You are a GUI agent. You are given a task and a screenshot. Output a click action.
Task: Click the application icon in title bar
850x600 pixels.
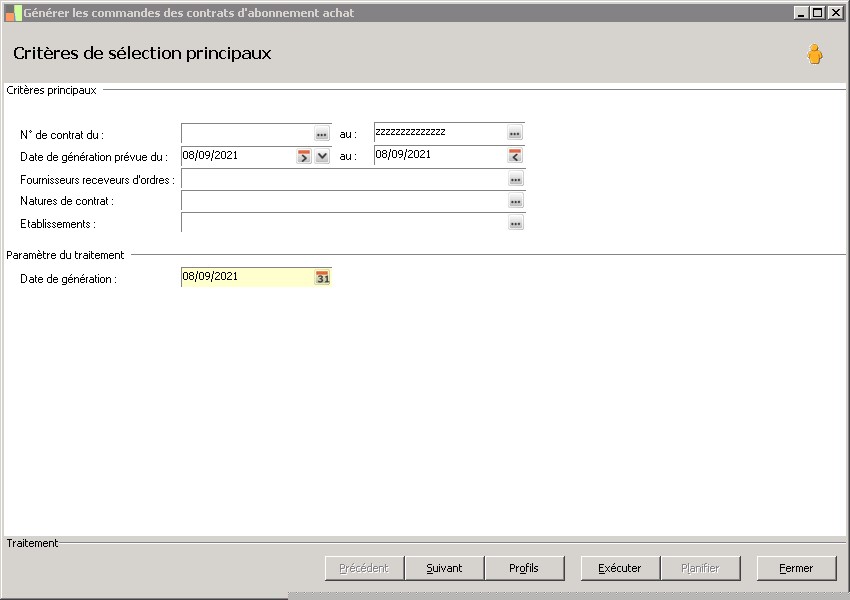tap(13, 13)
